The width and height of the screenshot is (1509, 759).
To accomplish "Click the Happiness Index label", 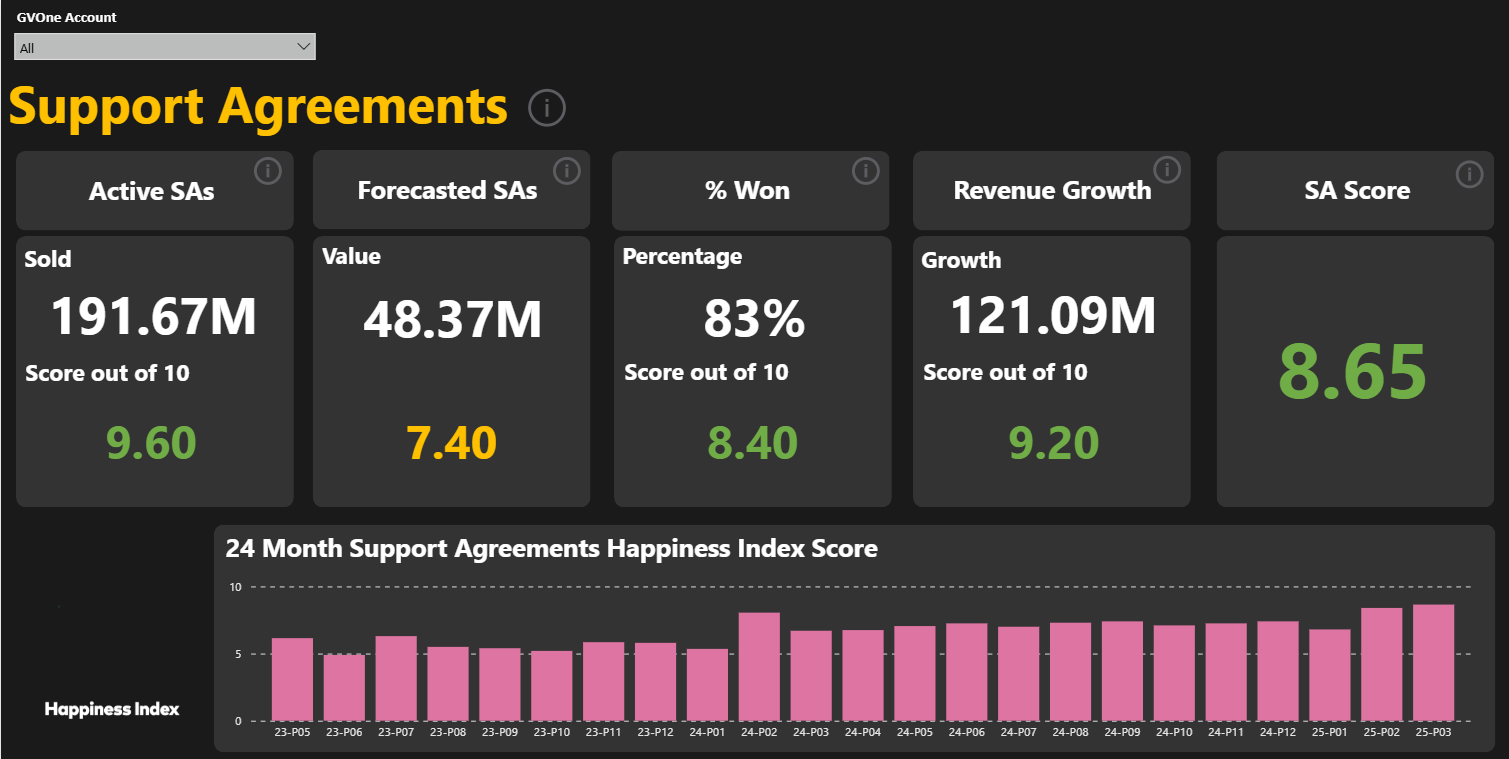I will (x=112, y=709).
